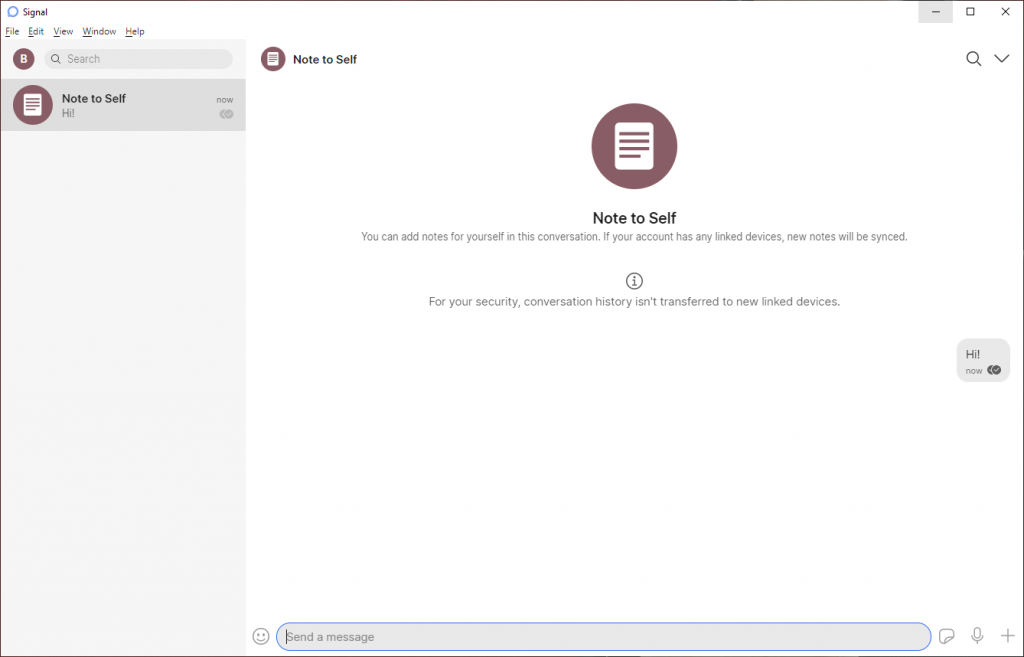Minimize the Signal window
1024x657 pixels.
click(x=935, y=12)
